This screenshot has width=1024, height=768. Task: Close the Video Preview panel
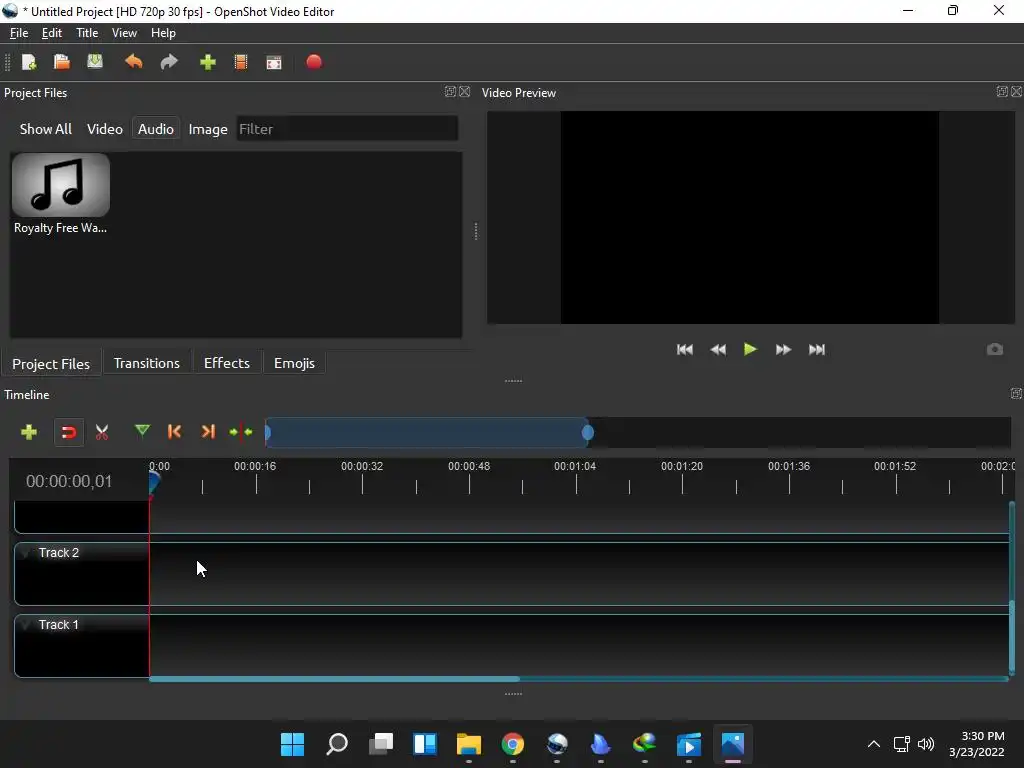coord(1016,91)
